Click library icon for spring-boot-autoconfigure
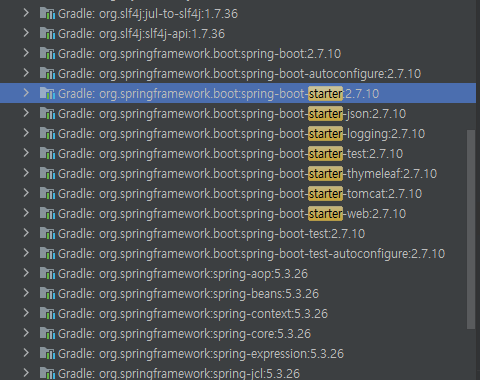 pyautogui.click(x=47, y=74)
